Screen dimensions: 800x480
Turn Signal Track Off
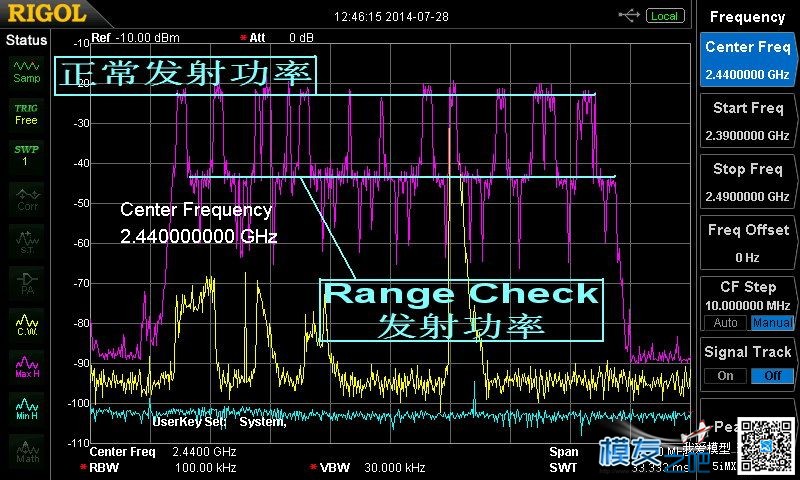772,376
